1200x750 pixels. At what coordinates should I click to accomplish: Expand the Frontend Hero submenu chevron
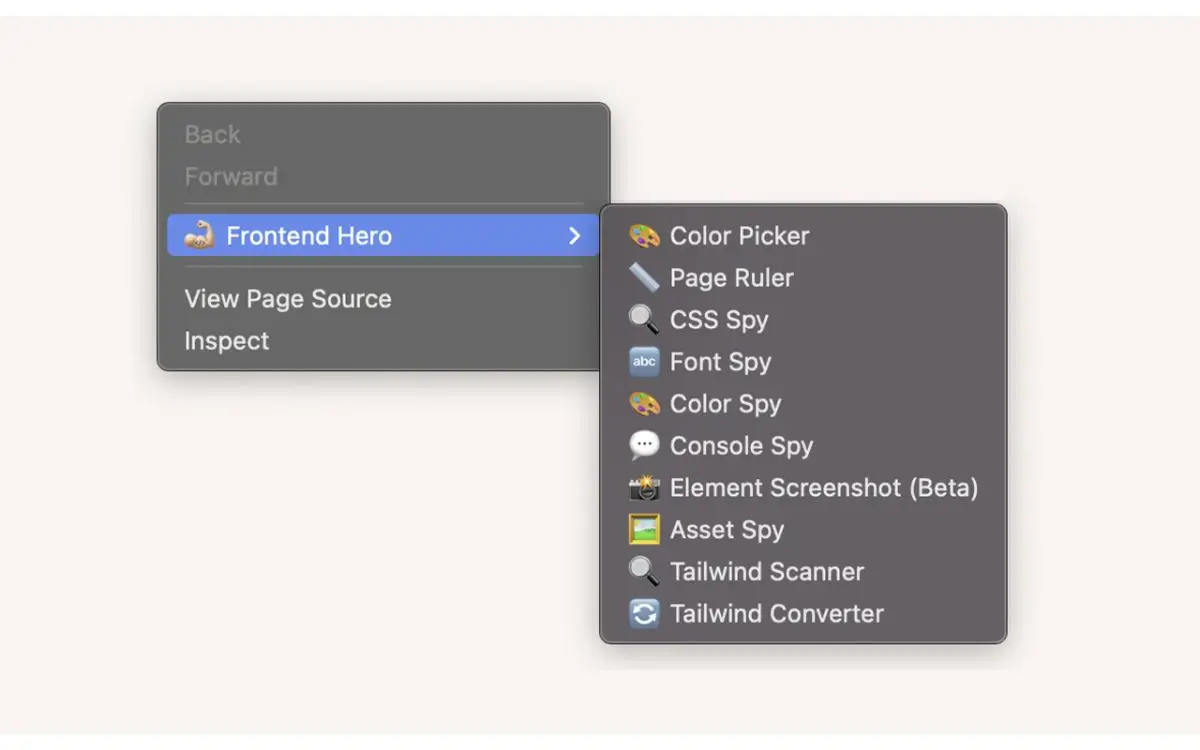[x=574, y=236]
